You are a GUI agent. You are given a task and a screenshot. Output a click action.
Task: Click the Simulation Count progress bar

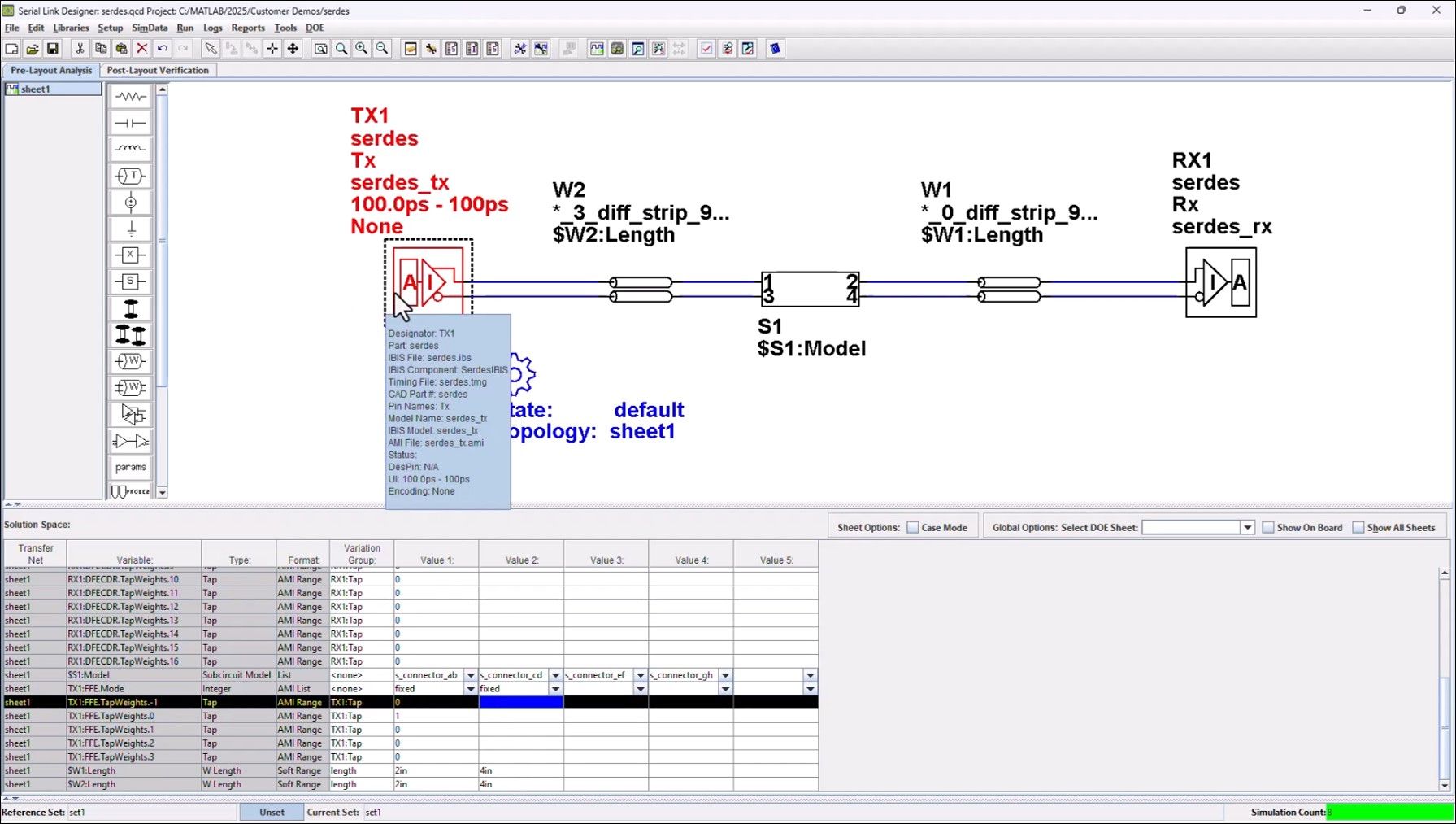click(1389, 812)
